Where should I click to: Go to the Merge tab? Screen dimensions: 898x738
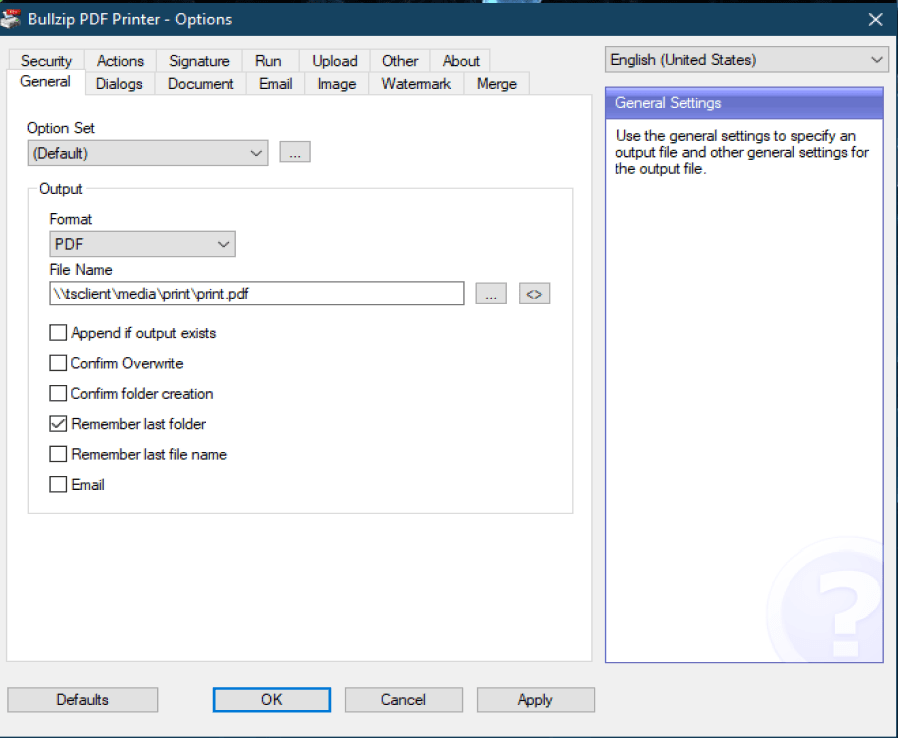496,84
